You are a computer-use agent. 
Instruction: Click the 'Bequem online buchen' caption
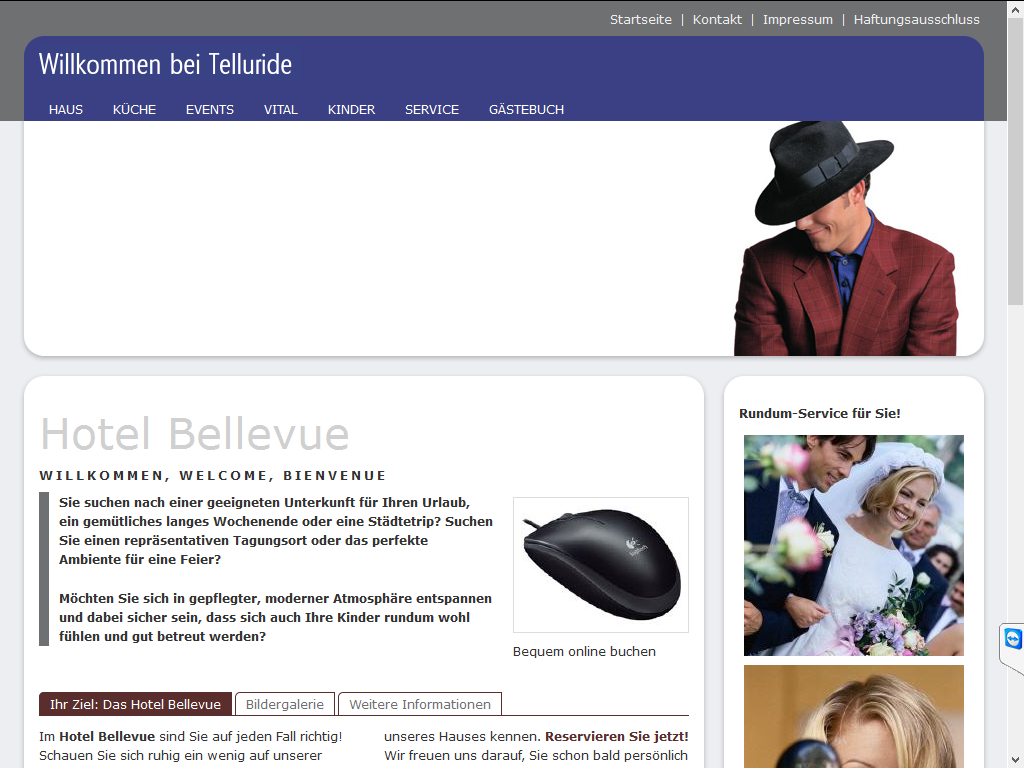584,651
